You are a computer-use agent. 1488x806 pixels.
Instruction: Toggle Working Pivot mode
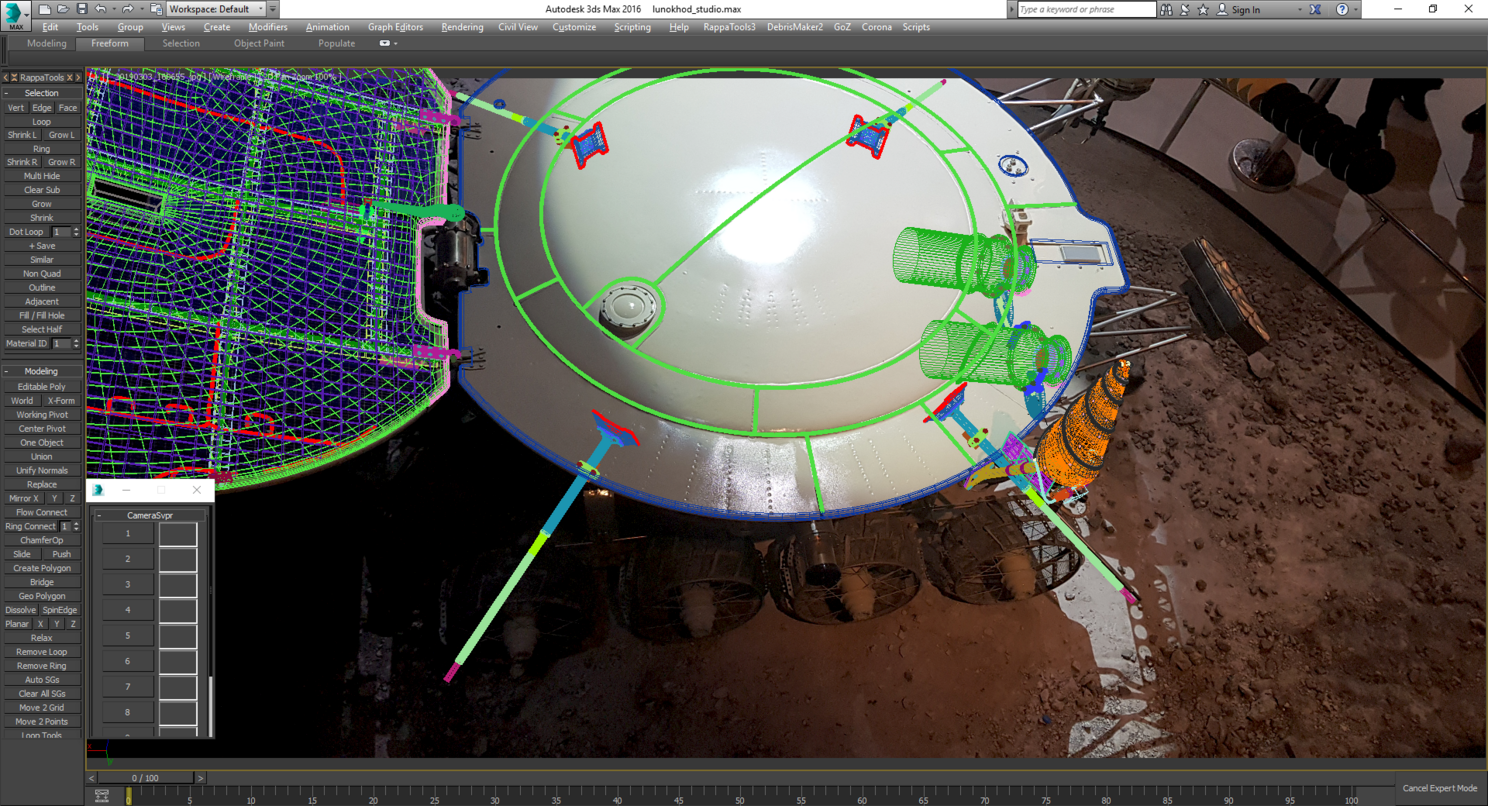(42, 415)
